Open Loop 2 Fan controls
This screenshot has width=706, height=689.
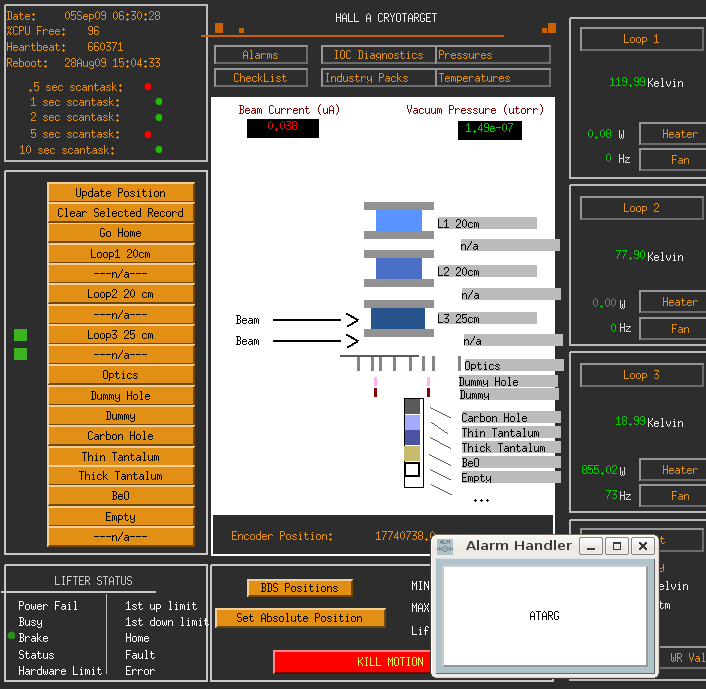tap(673, 329)
